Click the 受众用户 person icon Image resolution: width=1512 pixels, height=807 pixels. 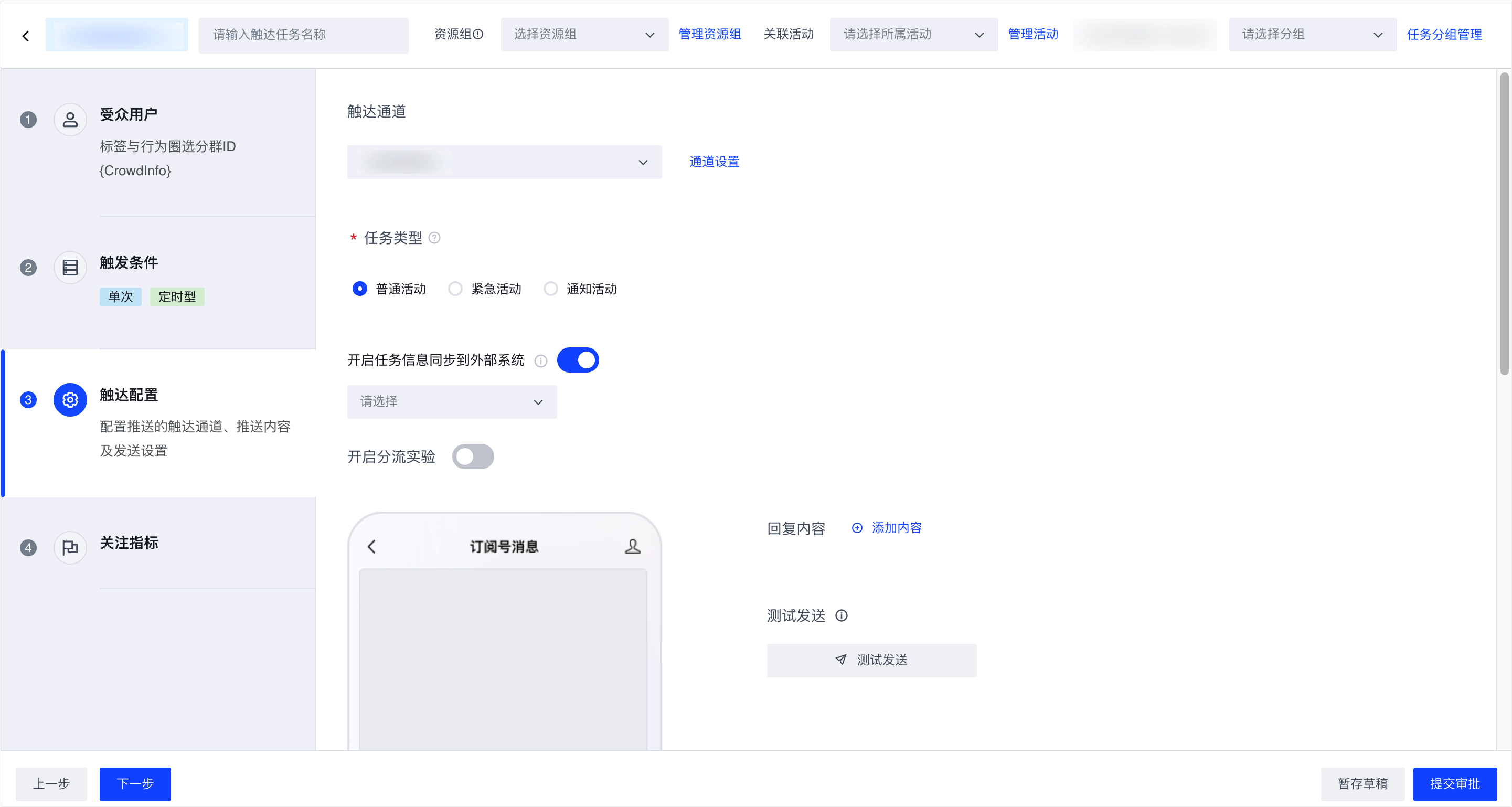(x=70, y=120)
